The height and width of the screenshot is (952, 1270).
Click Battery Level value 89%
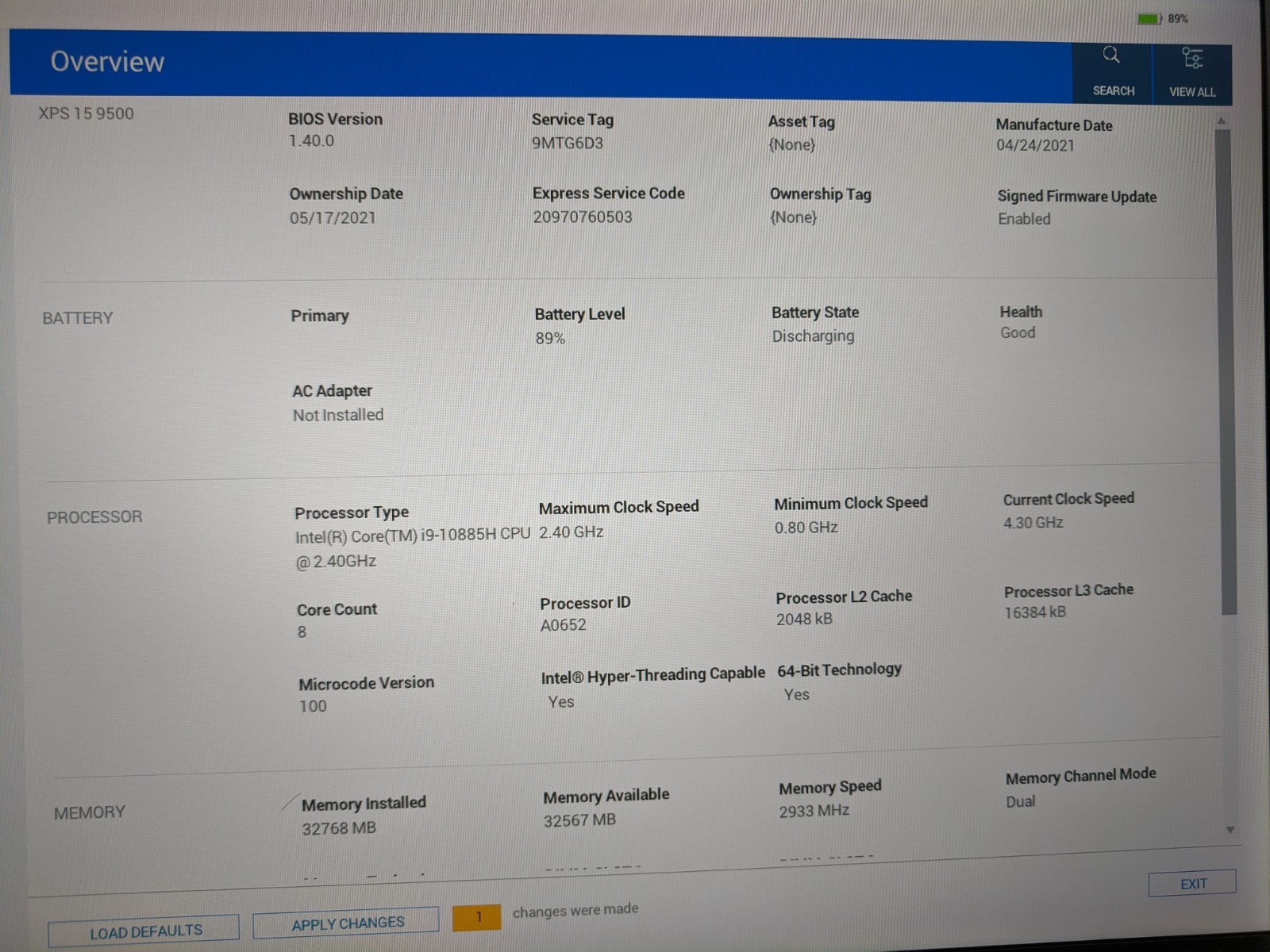[550, 339]
